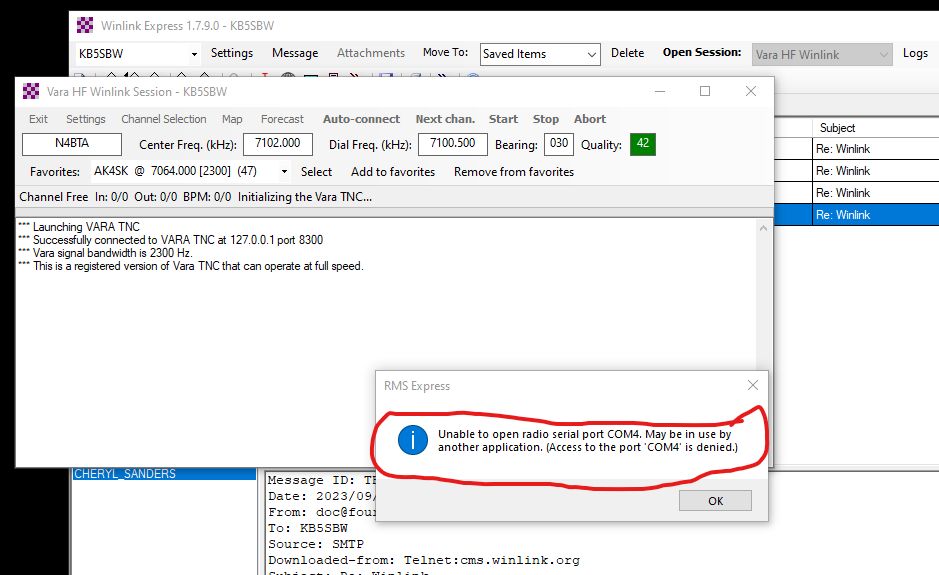Open Settings menu in Winlink Express main window

232,53
